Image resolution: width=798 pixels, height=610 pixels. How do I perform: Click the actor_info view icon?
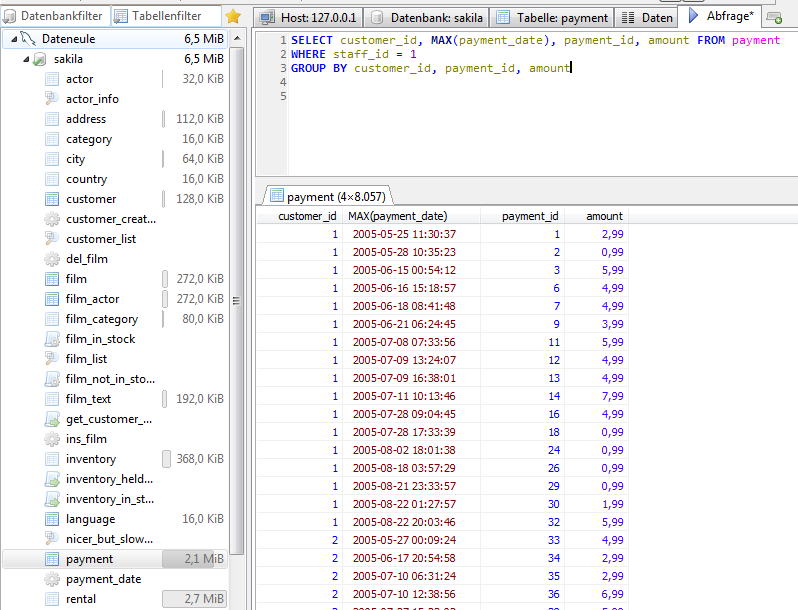[x=52, y=99]
